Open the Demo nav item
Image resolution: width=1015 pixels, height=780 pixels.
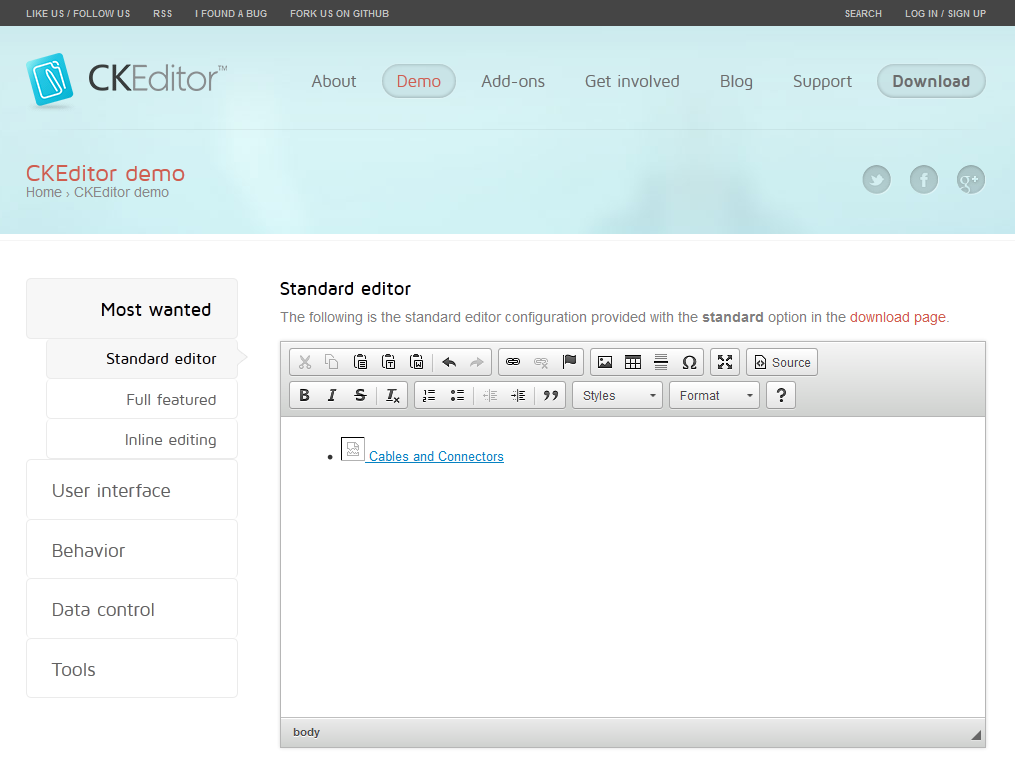click(x=419, y=81)
